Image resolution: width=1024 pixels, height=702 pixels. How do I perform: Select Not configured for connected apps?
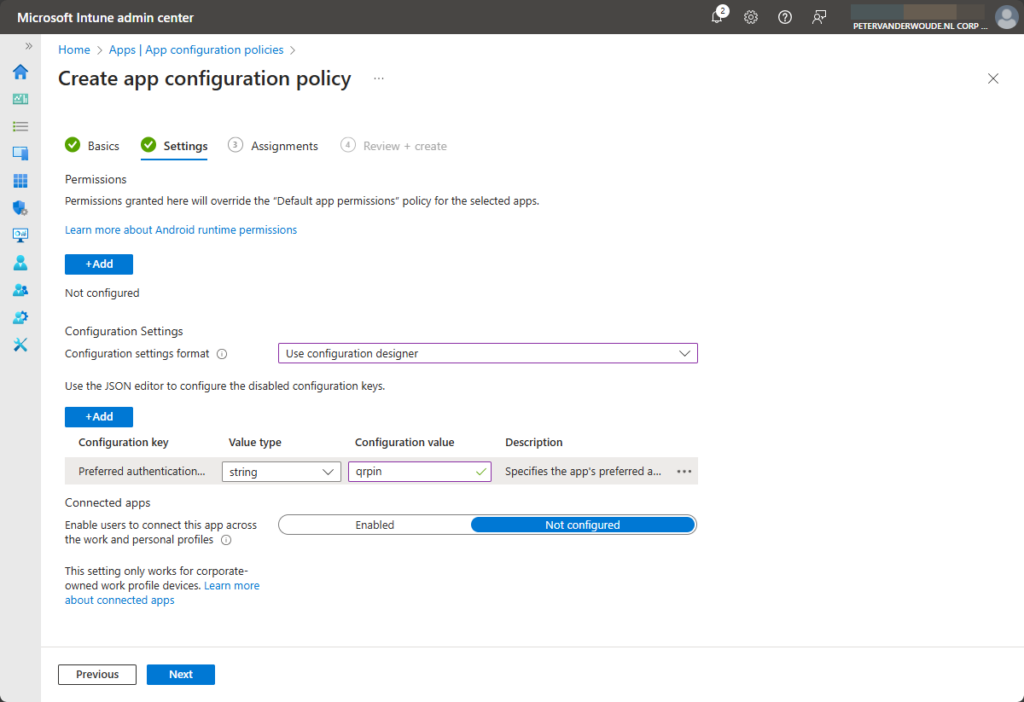click(x=582, y=525)
